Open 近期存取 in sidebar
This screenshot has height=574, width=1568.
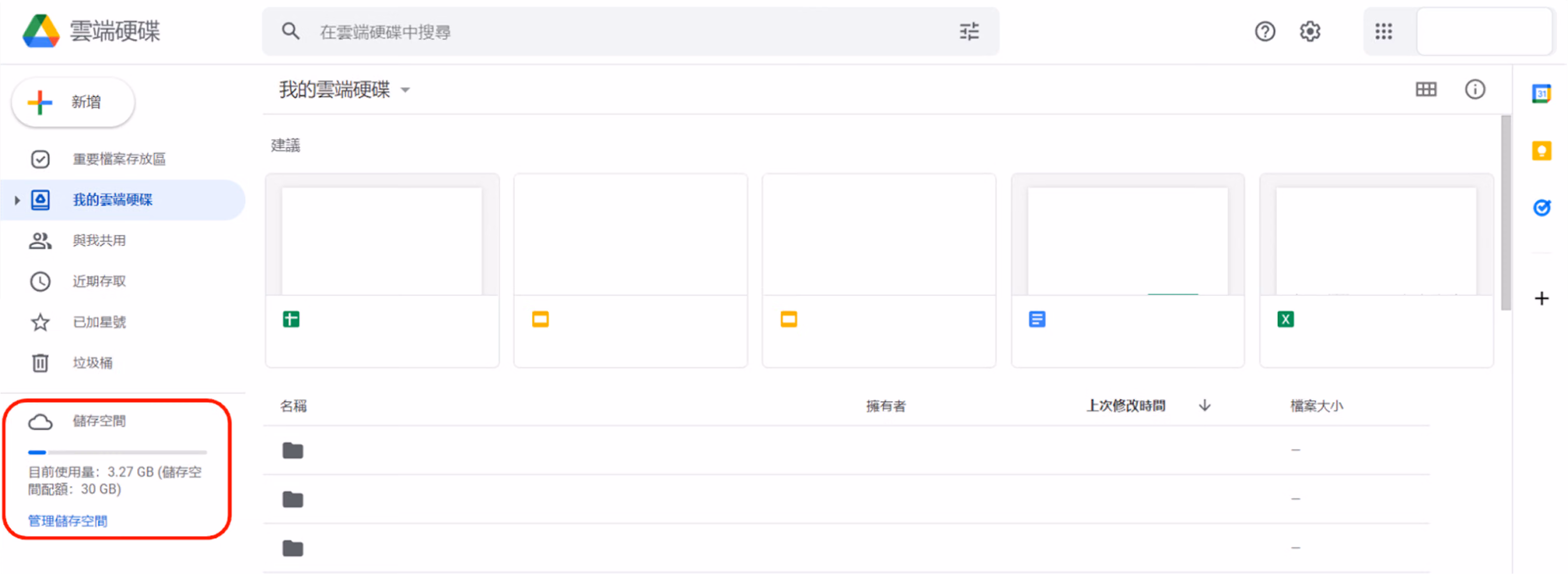coord(99,282)
